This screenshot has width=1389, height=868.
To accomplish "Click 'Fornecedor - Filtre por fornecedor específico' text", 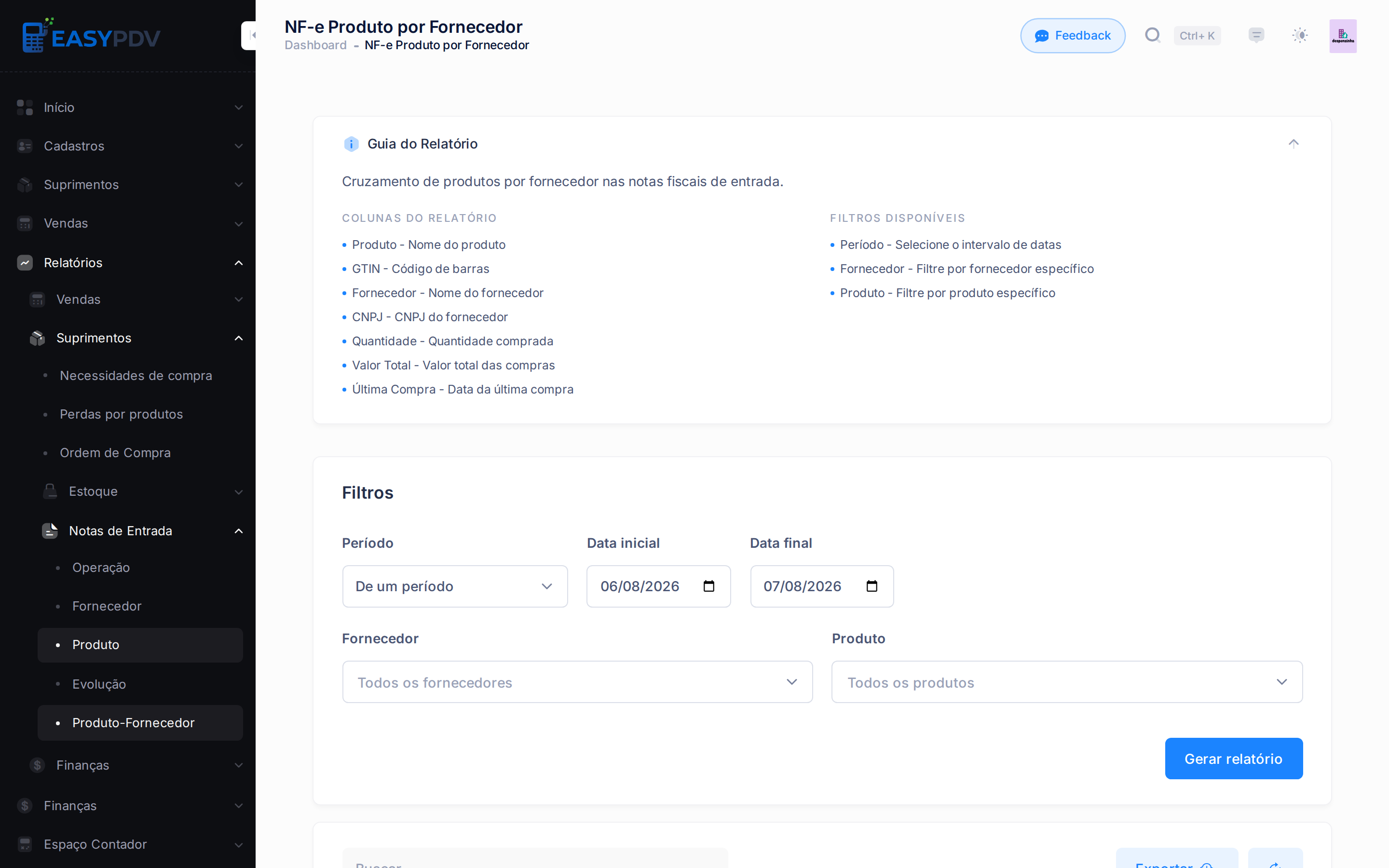I will pyautogui.click(x=967, y=269).
